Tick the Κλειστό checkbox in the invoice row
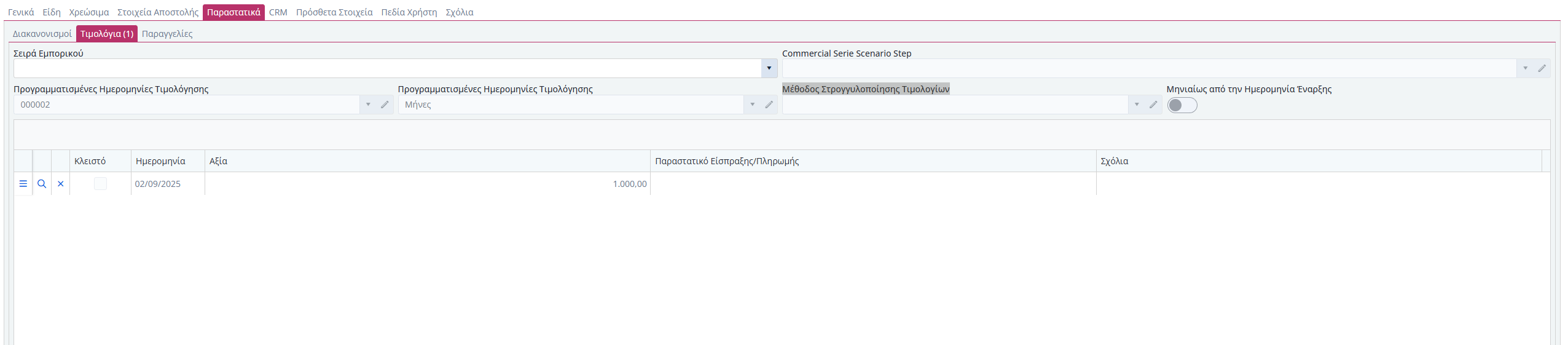Image resolution: width=1568 pixels, height=345 pixels. coord(100,184)
